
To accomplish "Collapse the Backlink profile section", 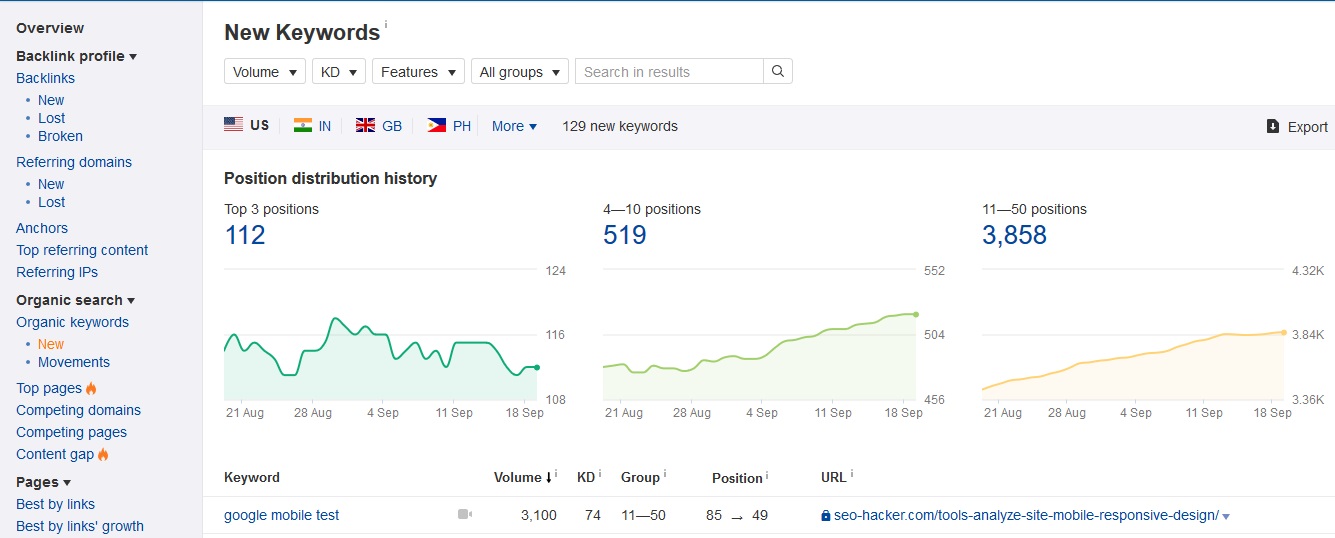I will click(76, 56).
